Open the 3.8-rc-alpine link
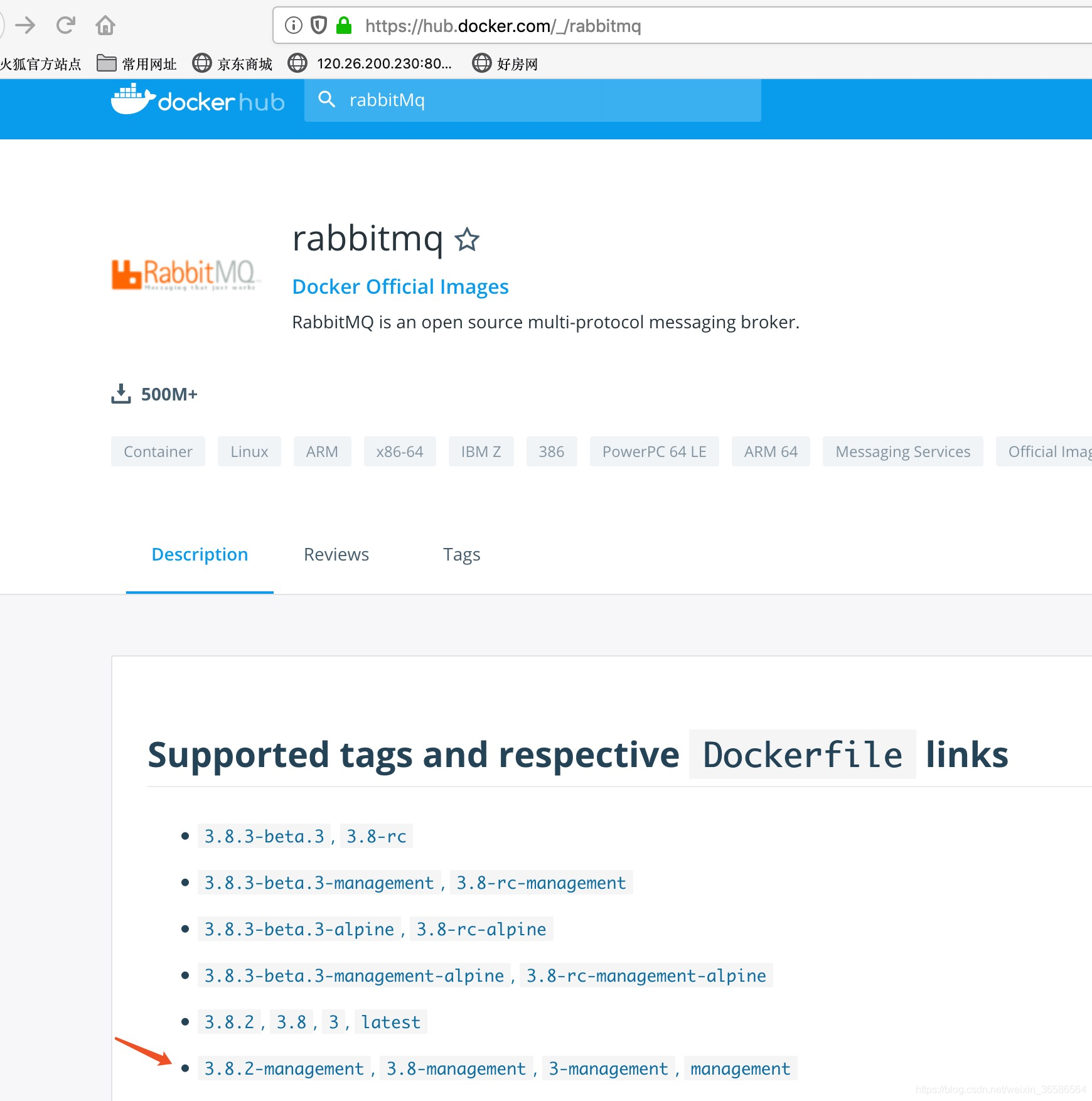Viewport: 1092px width, 1101px height. click(481, 929)
